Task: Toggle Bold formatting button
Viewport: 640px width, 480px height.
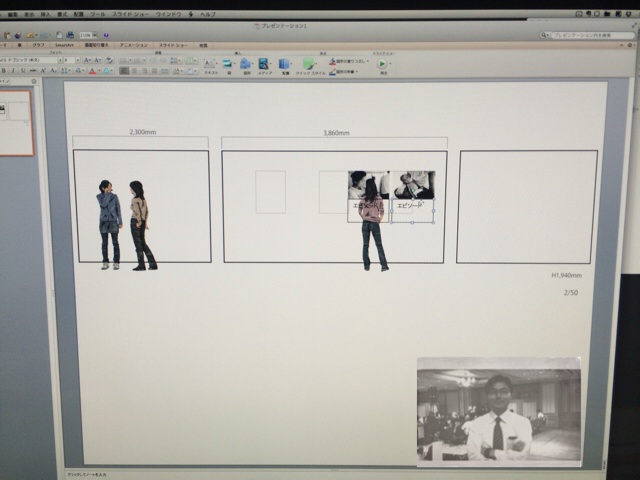Action: pyautogui.click(x=7, y=71)
